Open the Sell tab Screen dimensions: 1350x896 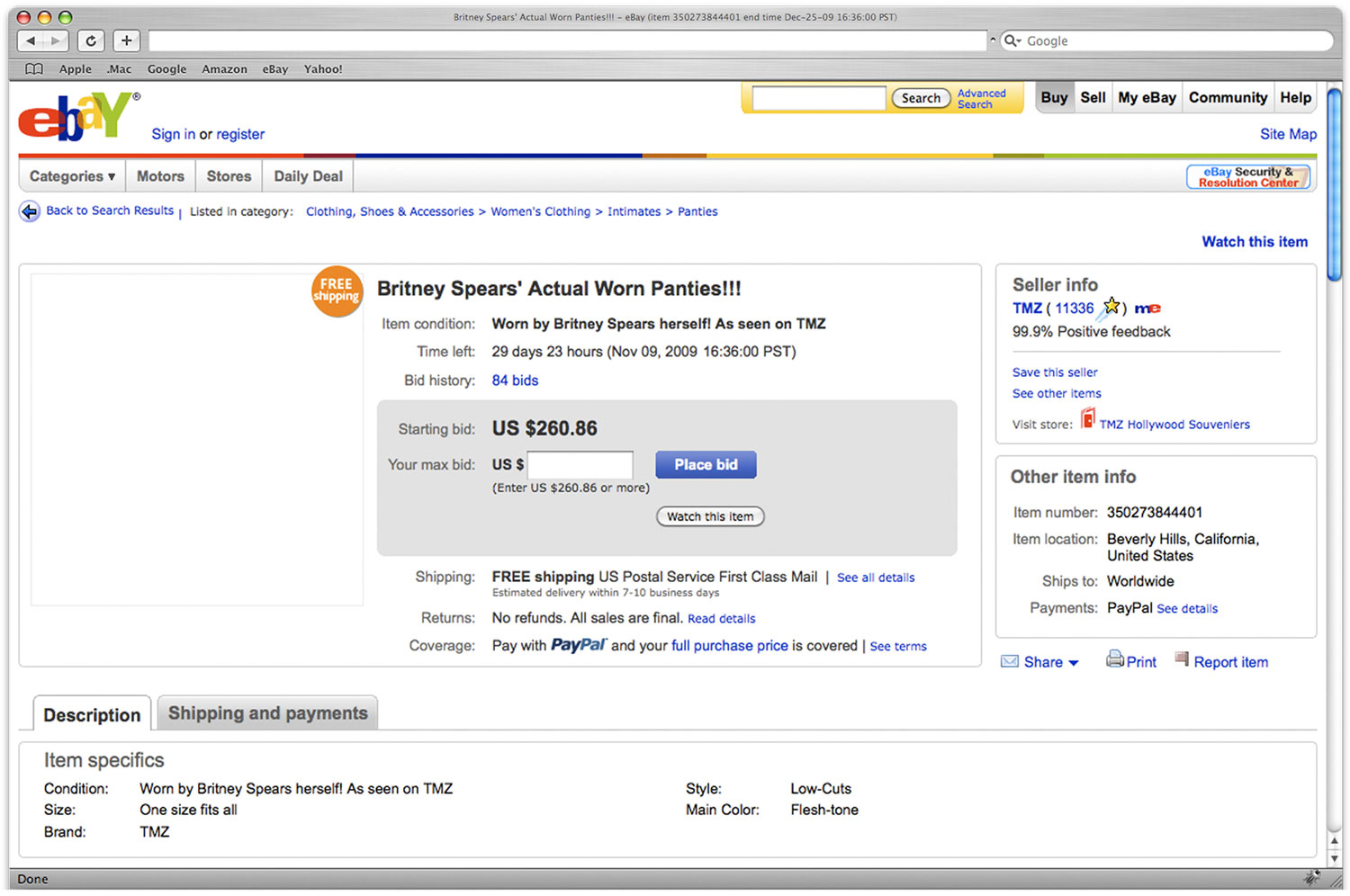coord(1093,98)
